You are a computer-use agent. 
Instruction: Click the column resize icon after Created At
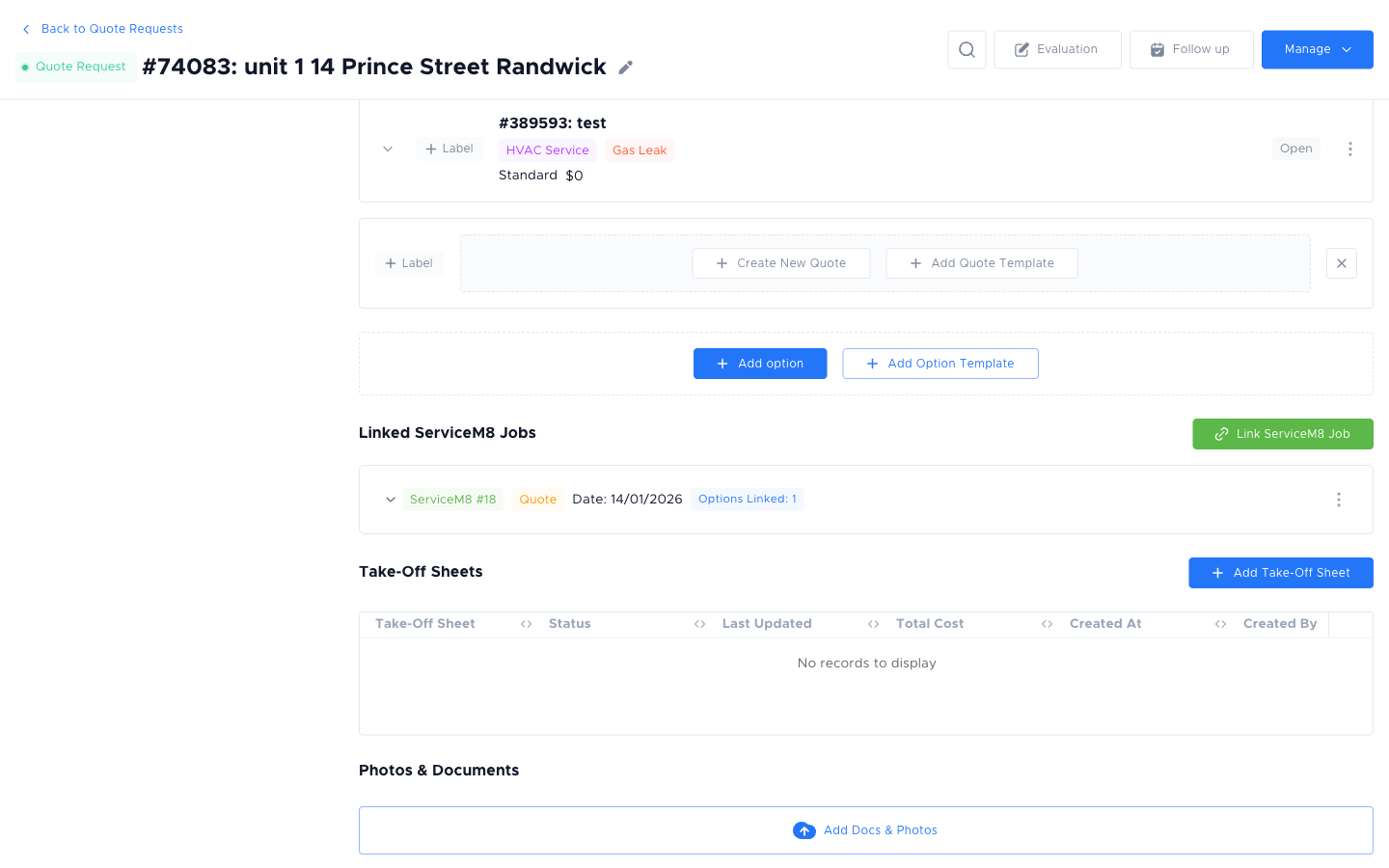[x=1221, y=624]
